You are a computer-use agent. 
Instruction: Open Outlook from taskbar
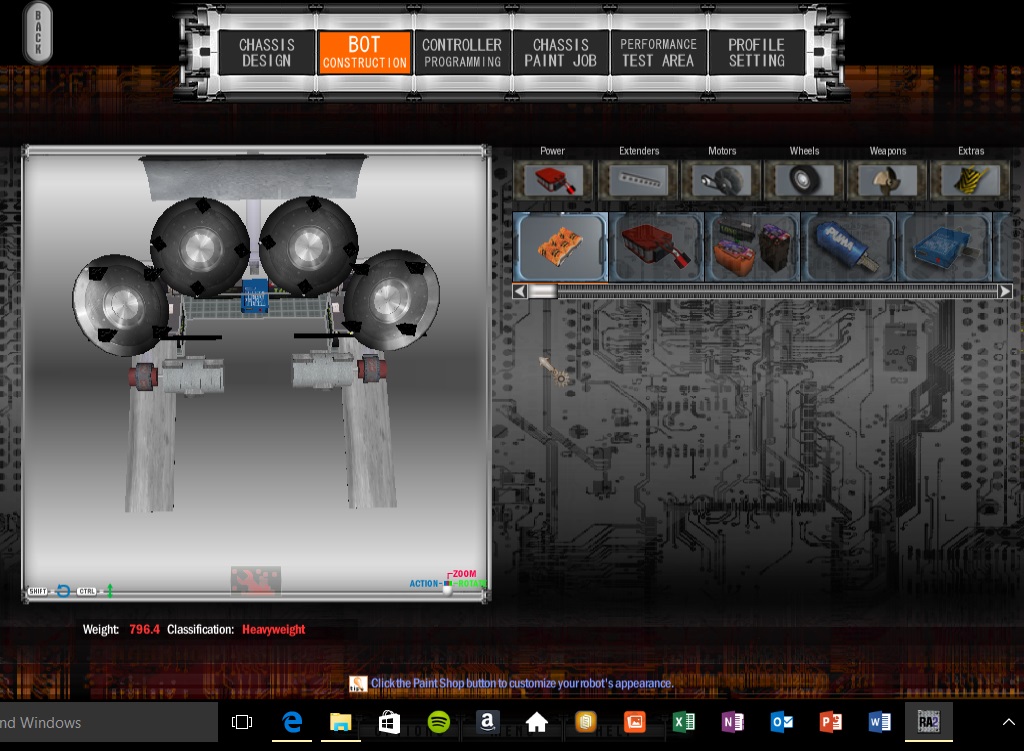click(782, 722)
